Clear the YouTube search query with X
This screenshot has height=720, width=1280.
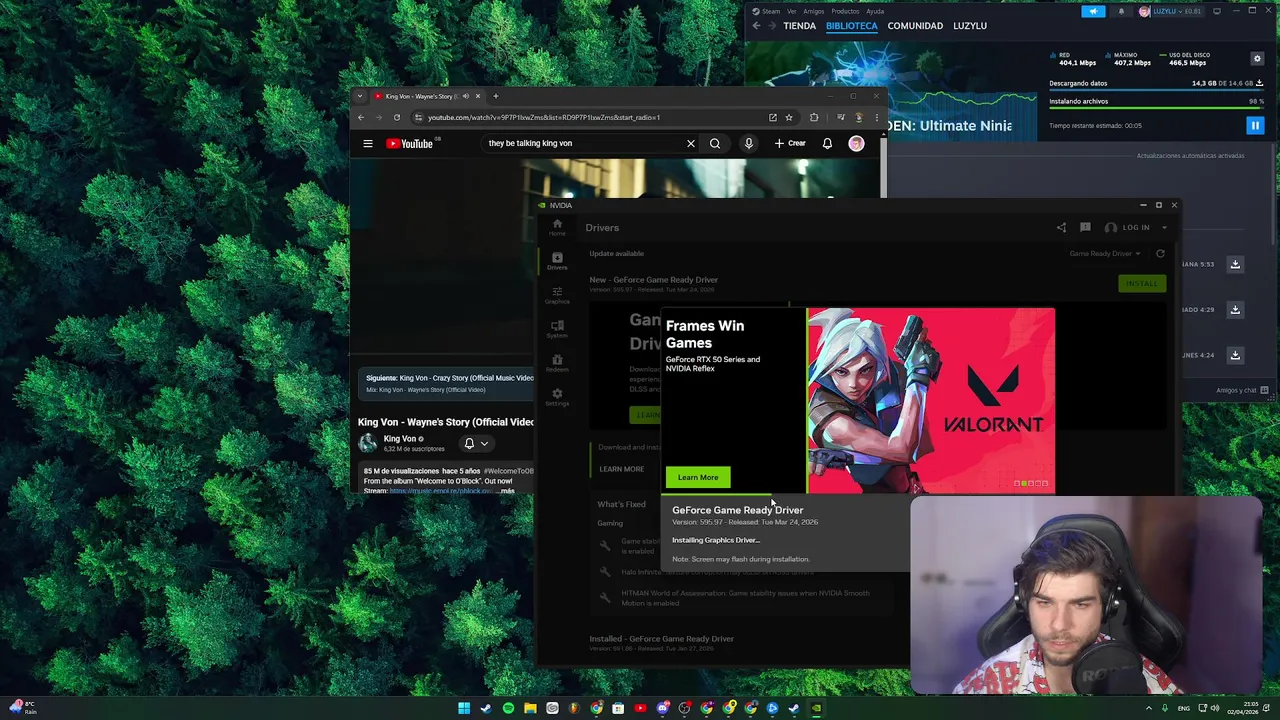click(690, 144)
